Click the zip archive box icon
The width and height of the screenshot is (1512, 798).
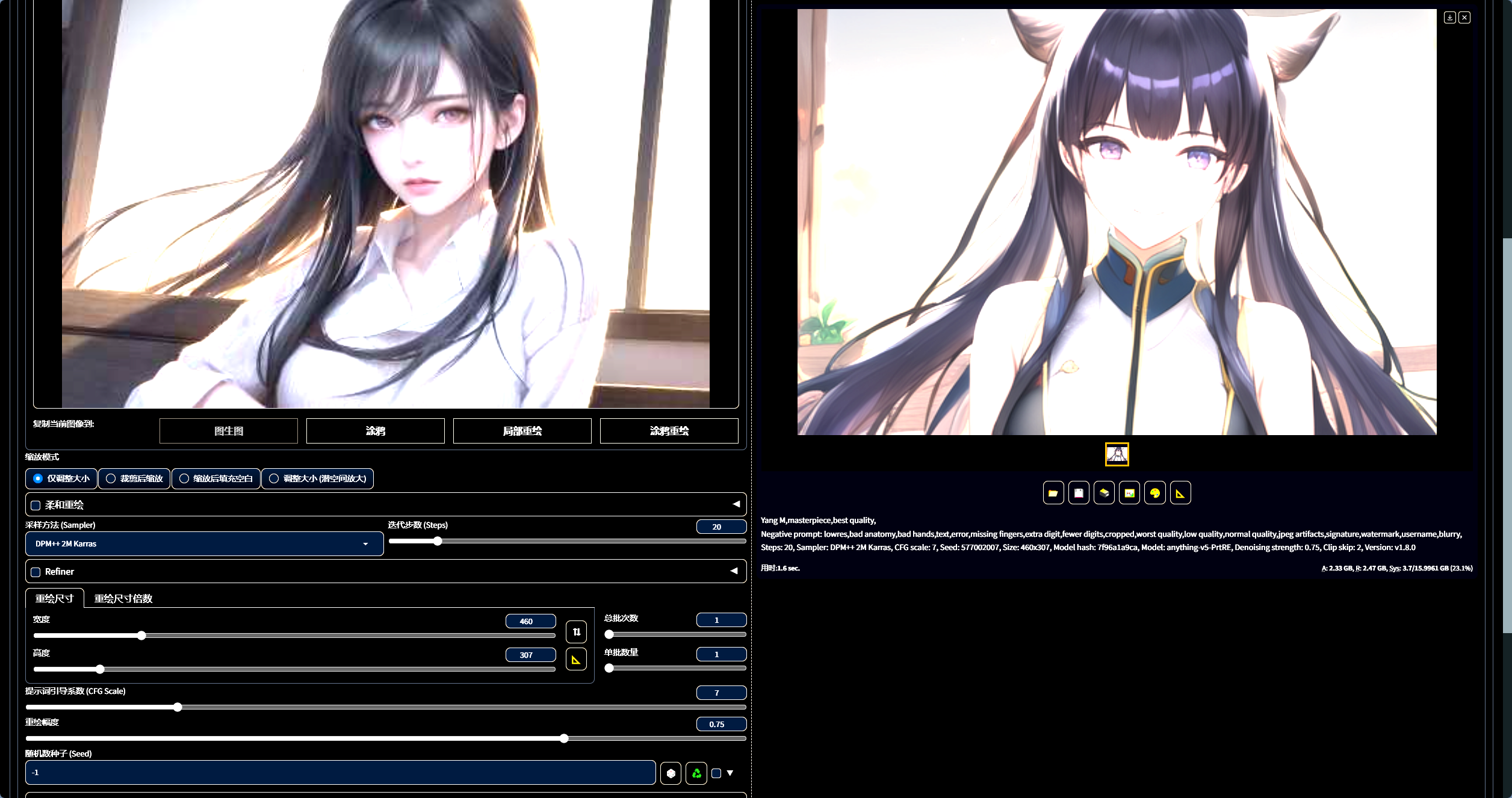(x=1104, y=493)
